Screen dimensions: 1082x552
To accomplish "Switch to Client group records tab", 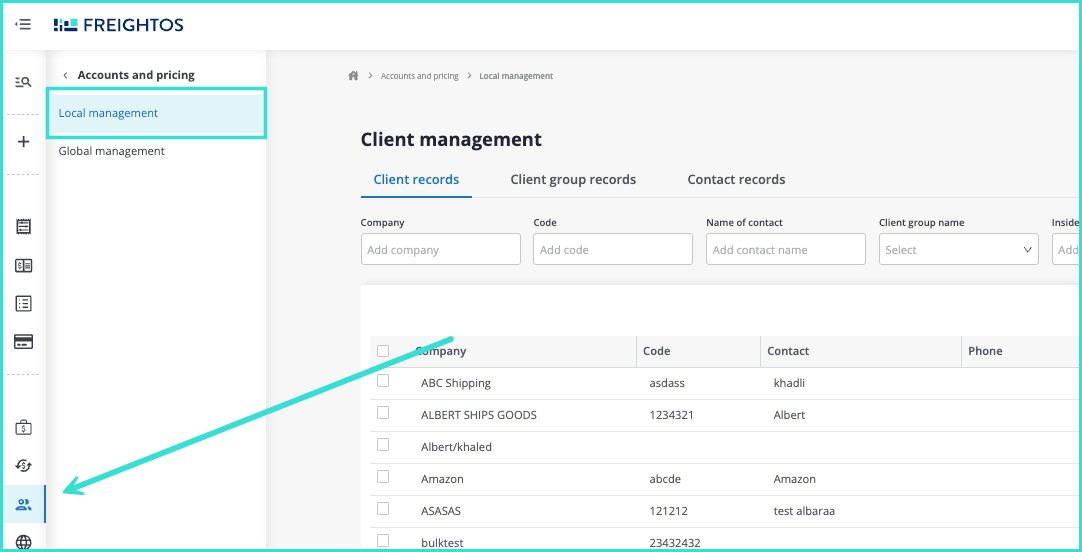I will pos(573,180).
